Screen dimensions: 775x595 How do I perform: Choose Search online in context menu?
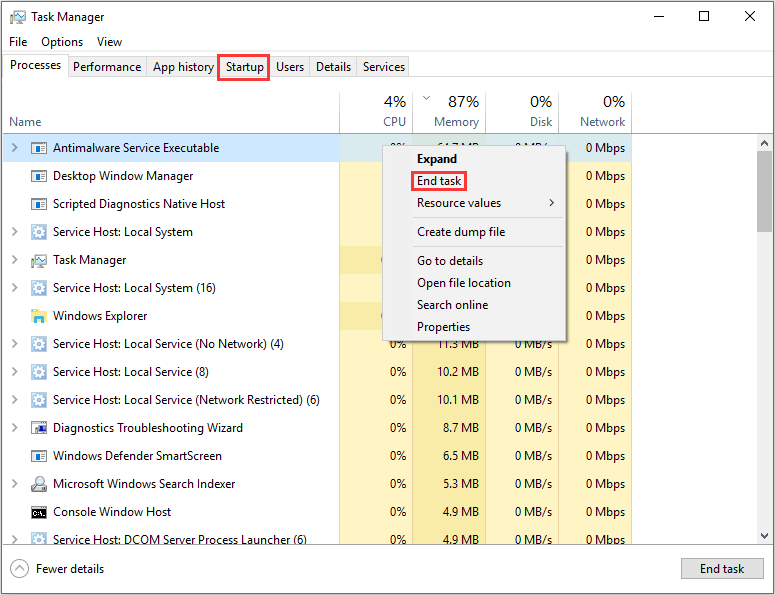pyautogui.click(x=452, y=305)
